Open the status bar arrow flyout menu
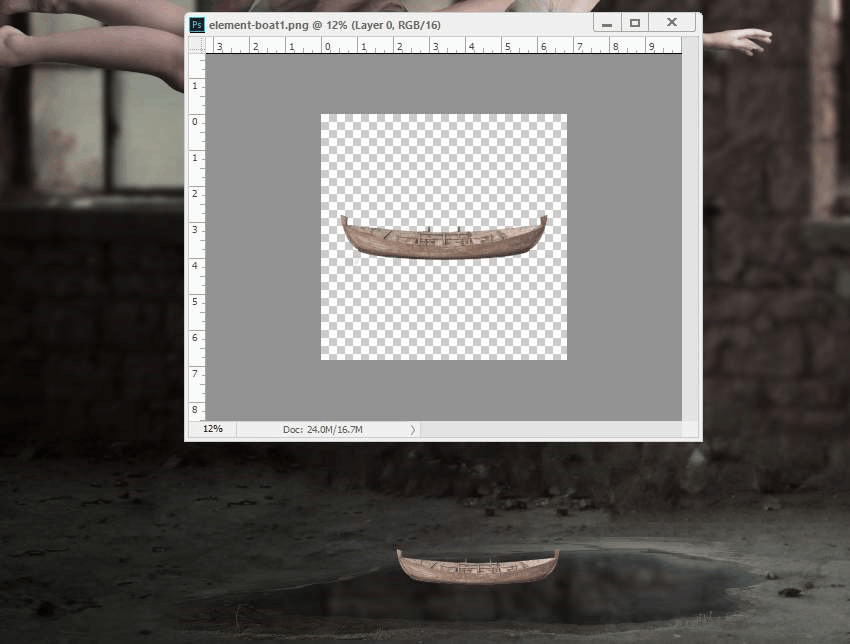Image resolution: width=850 pixels, height=644 pixels. (413, 429)
